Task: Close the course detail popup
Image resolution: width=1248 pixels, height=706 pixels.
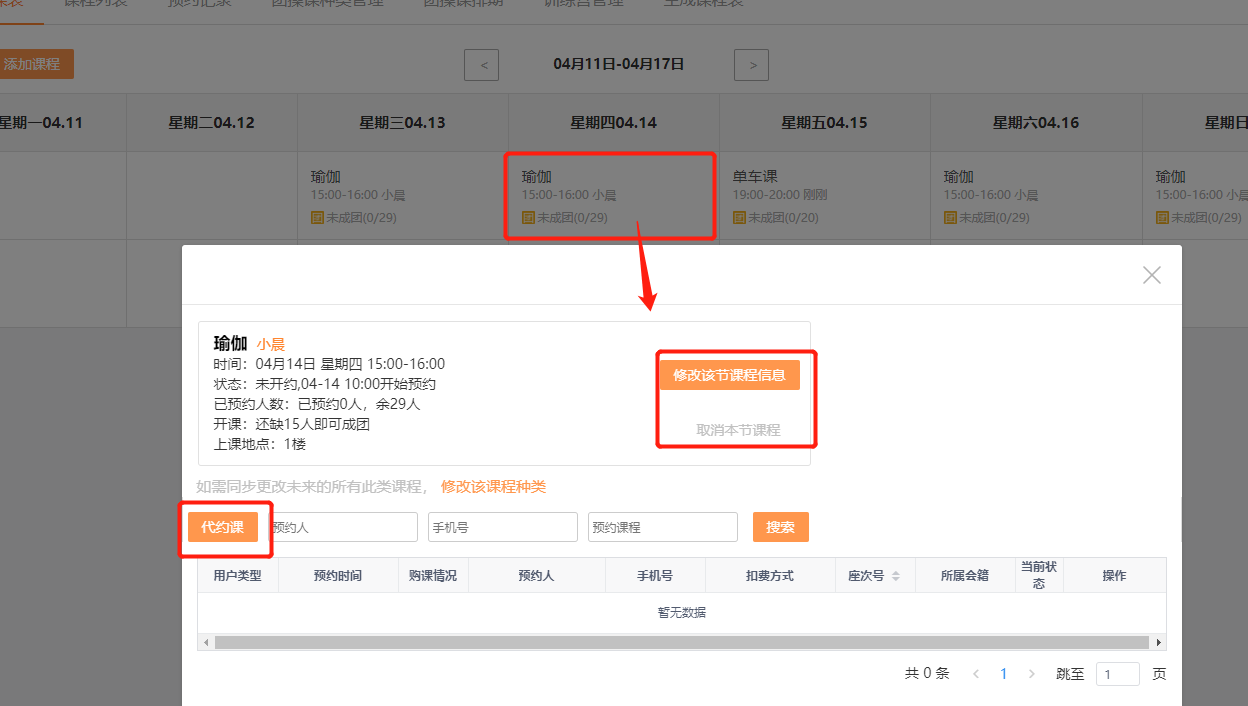Action: pos(1152,275)
